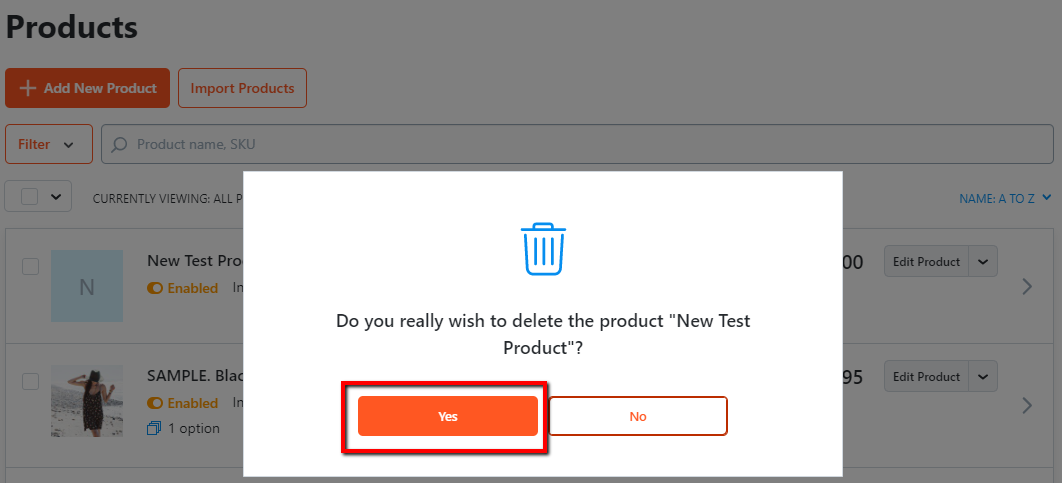Open the Filter dropdown
This screenshot has width=1062, height=483.
pos(49,144)
